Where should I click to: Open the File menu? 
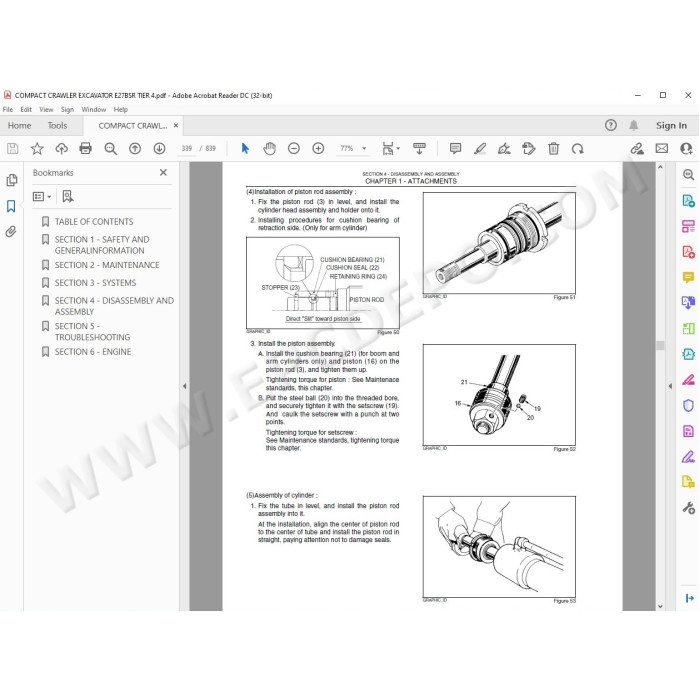8,109
